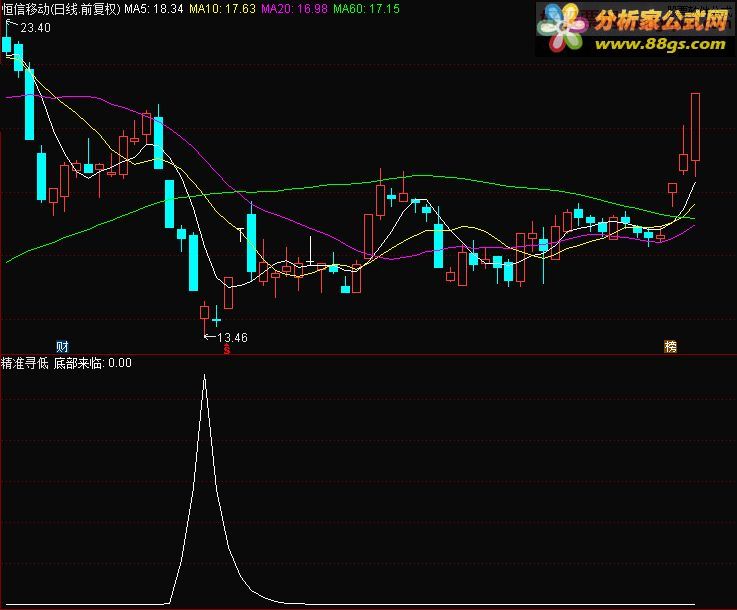Click the red S marker below the chart
The image size is (737, 610).
pyautogui.click(x=227, y=349)
